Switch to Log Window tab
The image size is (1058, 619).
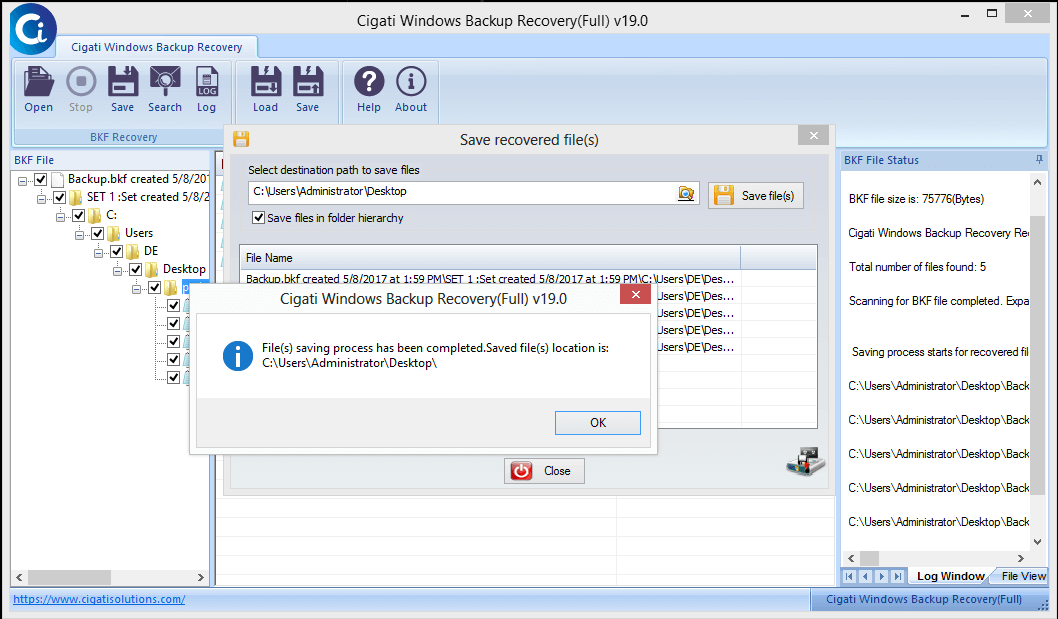[950, 576]
